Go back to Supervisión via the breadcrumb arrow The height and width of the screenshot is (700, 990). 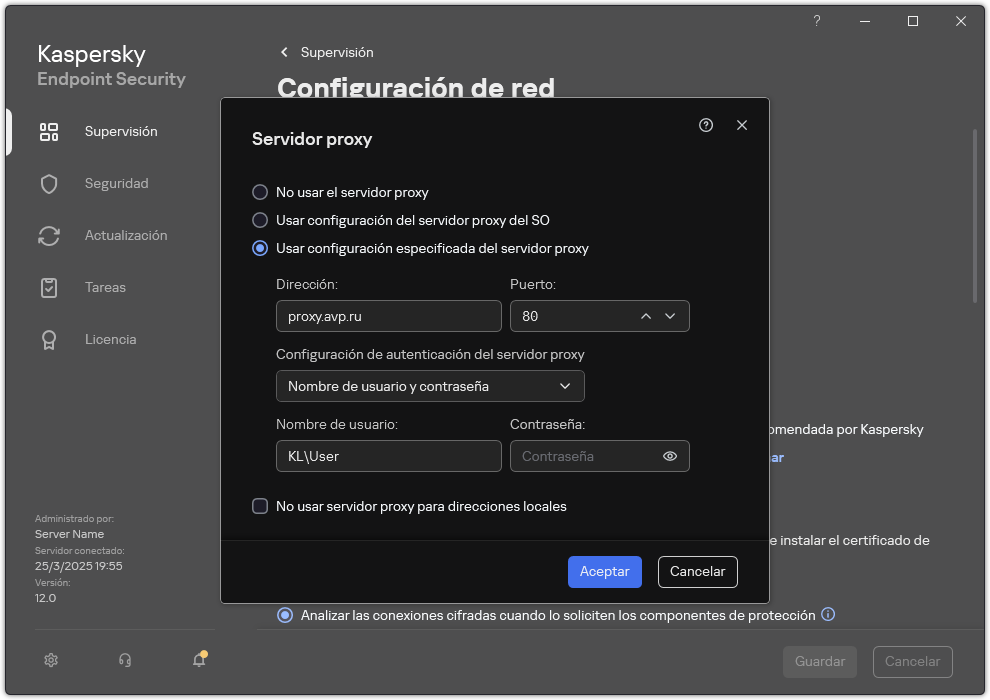coord(283,52)
